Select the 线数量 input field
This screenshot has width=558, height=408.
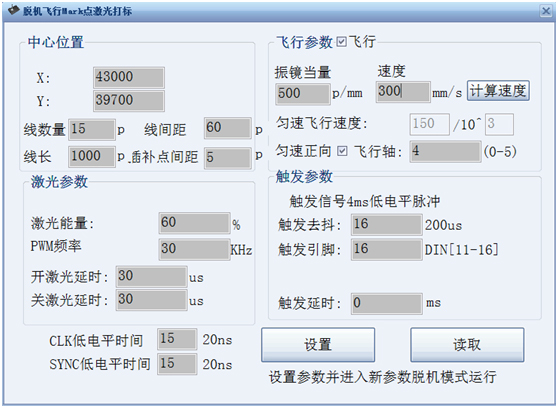pos(92,129)
